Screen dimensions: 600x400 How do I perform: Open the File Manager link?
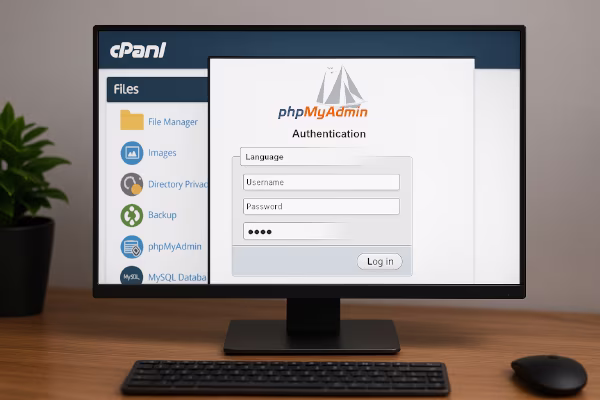(x=173, y=122)
